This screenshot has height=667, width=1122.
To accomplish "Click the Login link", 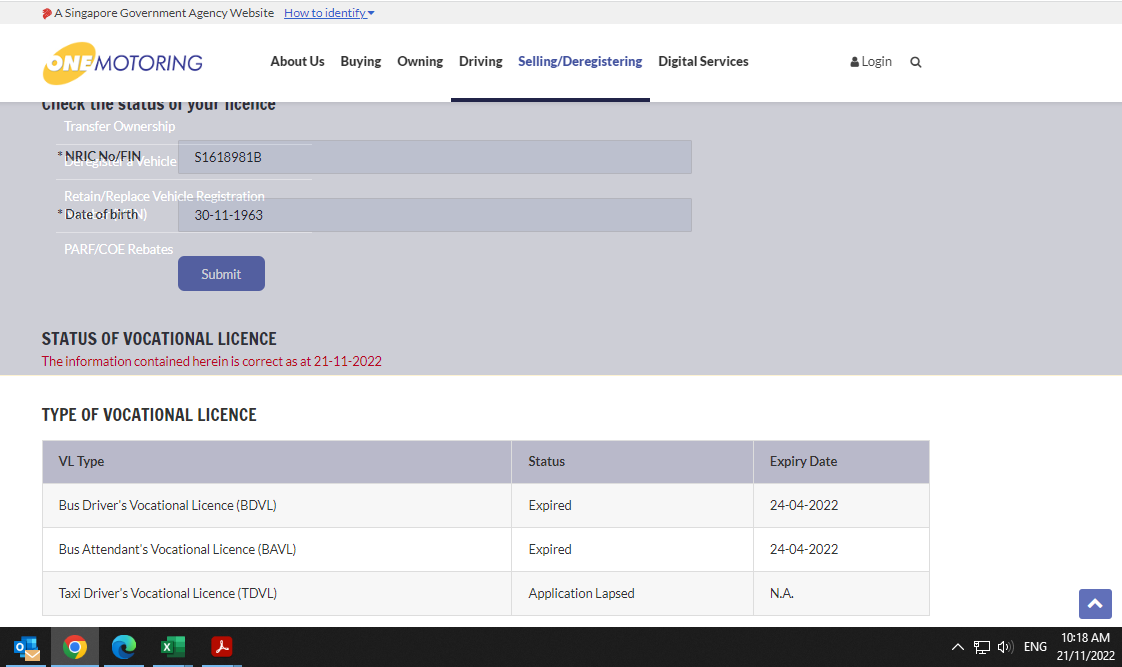I will click(x=871, y=62).
